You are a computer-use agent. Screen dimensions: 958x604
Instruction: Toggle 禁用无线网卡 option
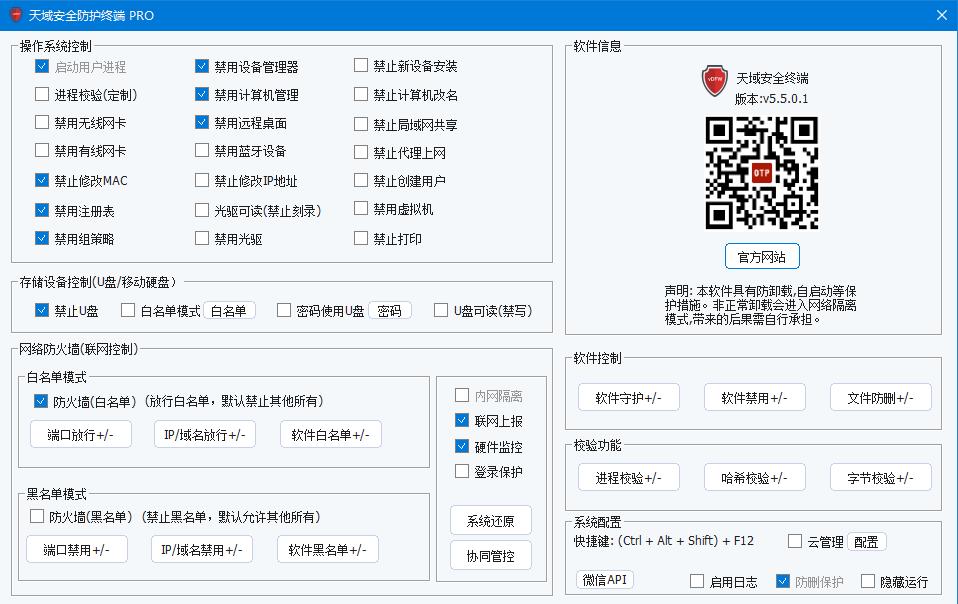(42, 124)
